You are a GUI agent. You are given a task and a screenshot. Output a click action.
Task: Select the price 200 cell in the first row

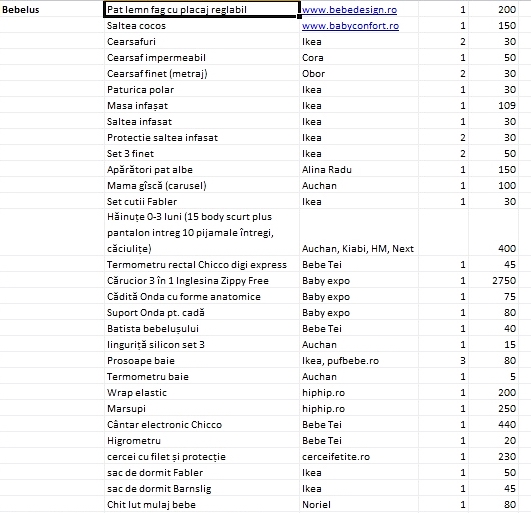tap(493, 9)
